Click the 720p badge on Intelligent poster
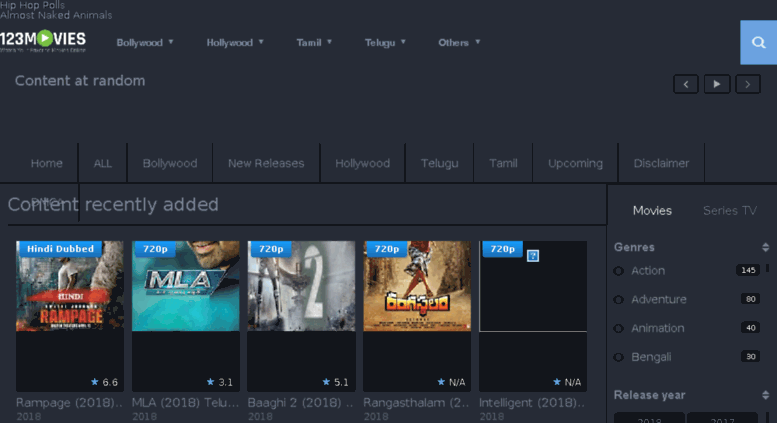The image size is (777, 423). 501,249
